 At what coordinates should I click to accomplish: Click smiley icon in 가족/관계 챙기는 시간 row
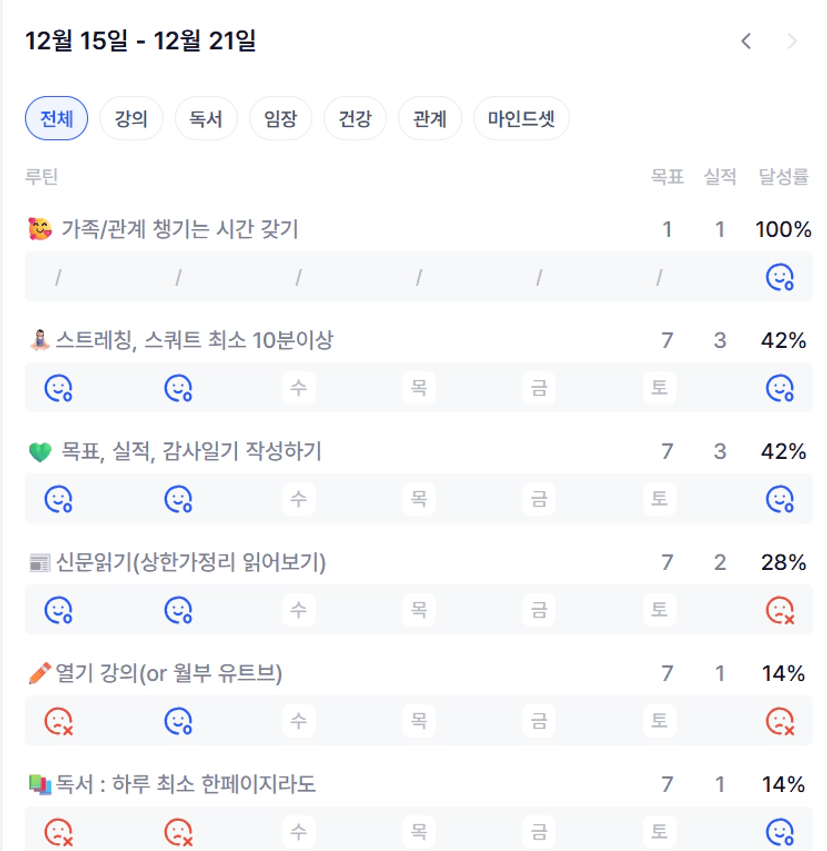(779, 277)
